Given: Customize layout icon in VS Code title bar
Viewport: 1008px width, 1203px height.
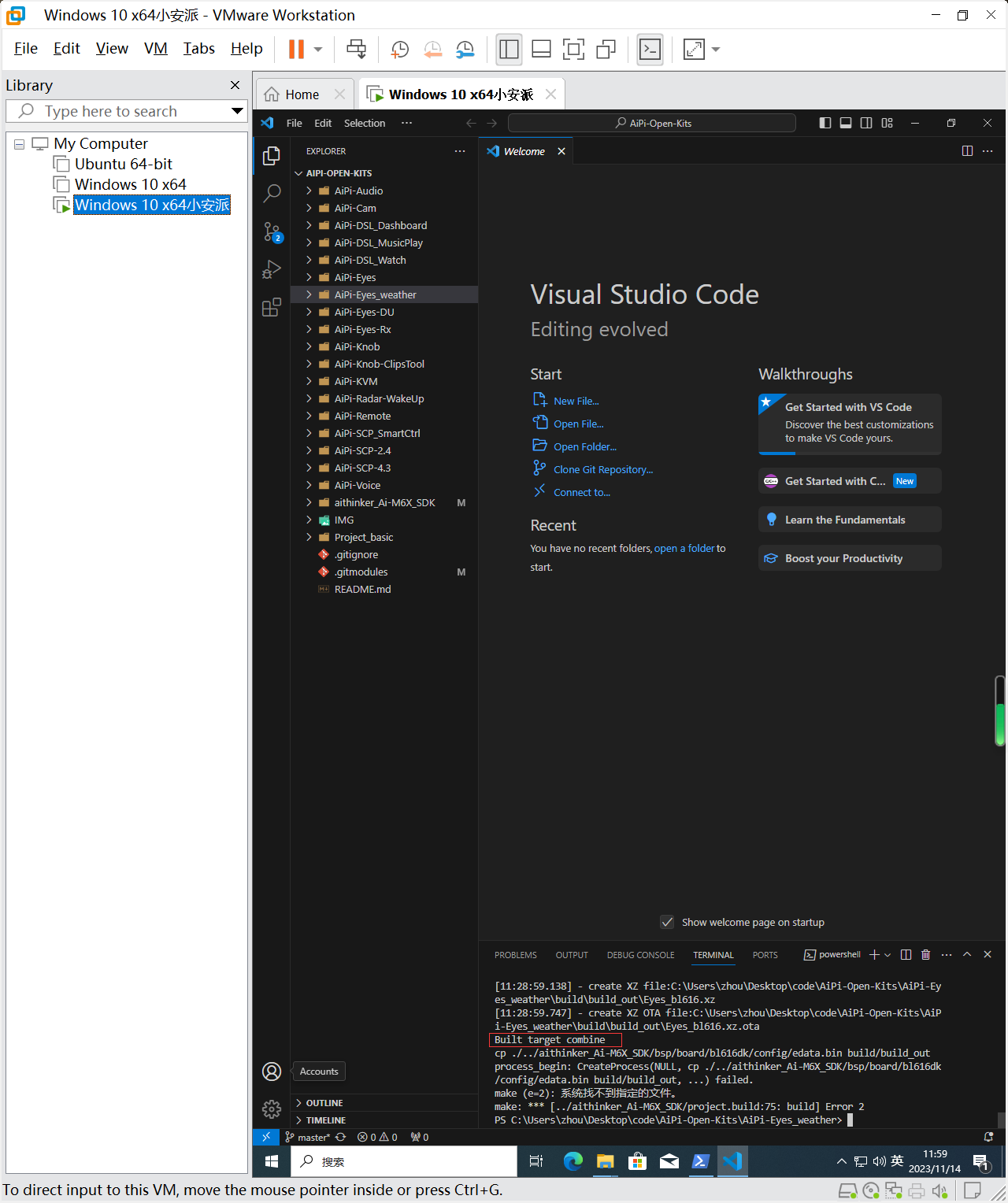Looking at the screenshot, I should [x=888, y=123].
